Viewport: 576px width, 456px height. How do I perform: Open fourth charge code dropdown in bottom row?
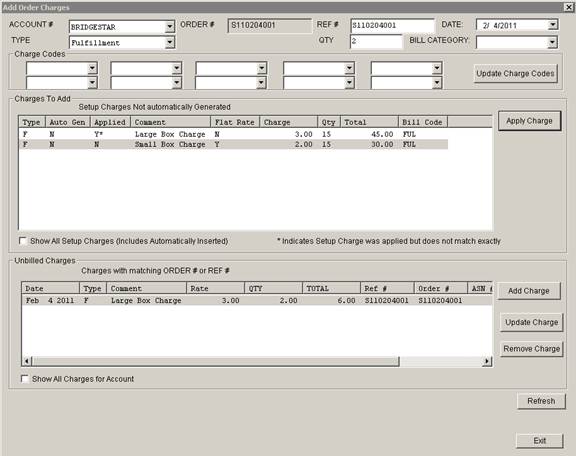tap(349, 83)
